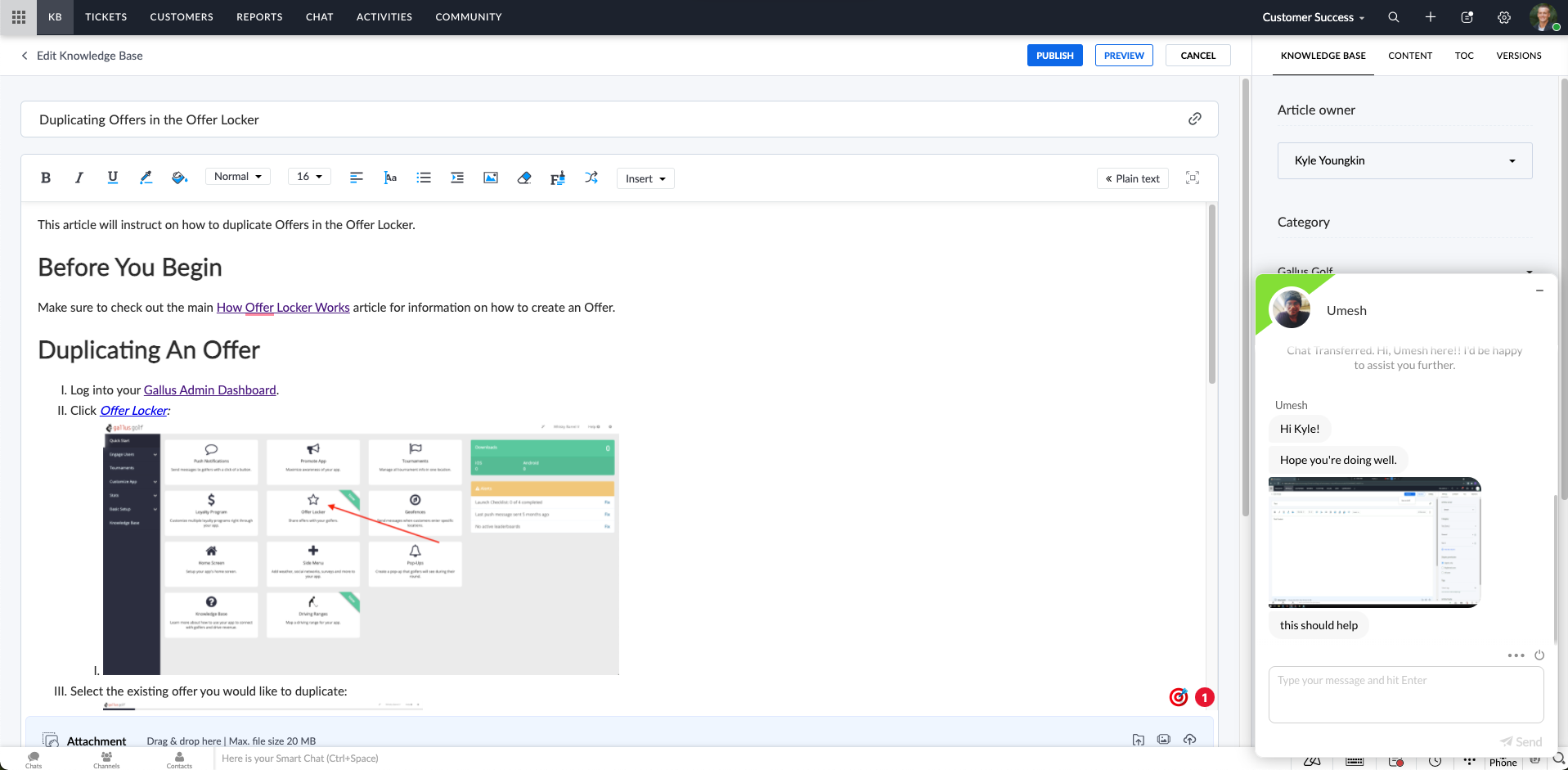Open the settings gear
The width and height of the screenshot is (1568, 770).
pyautogui.click(x=1504, y=17)
